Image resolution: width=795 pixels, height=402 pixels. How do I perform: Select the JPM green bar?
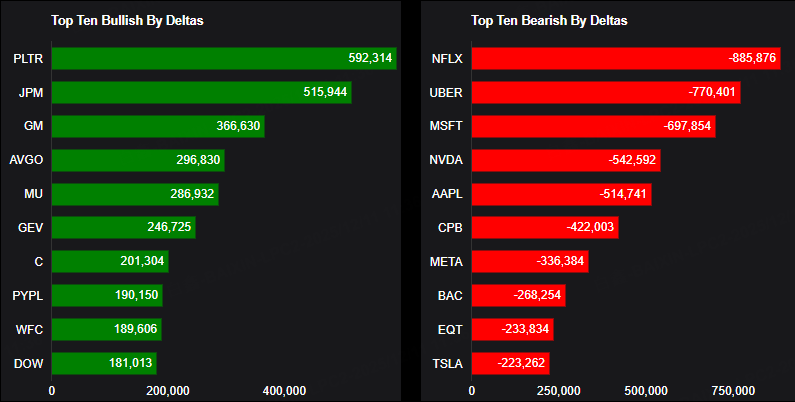coord(201,92)
